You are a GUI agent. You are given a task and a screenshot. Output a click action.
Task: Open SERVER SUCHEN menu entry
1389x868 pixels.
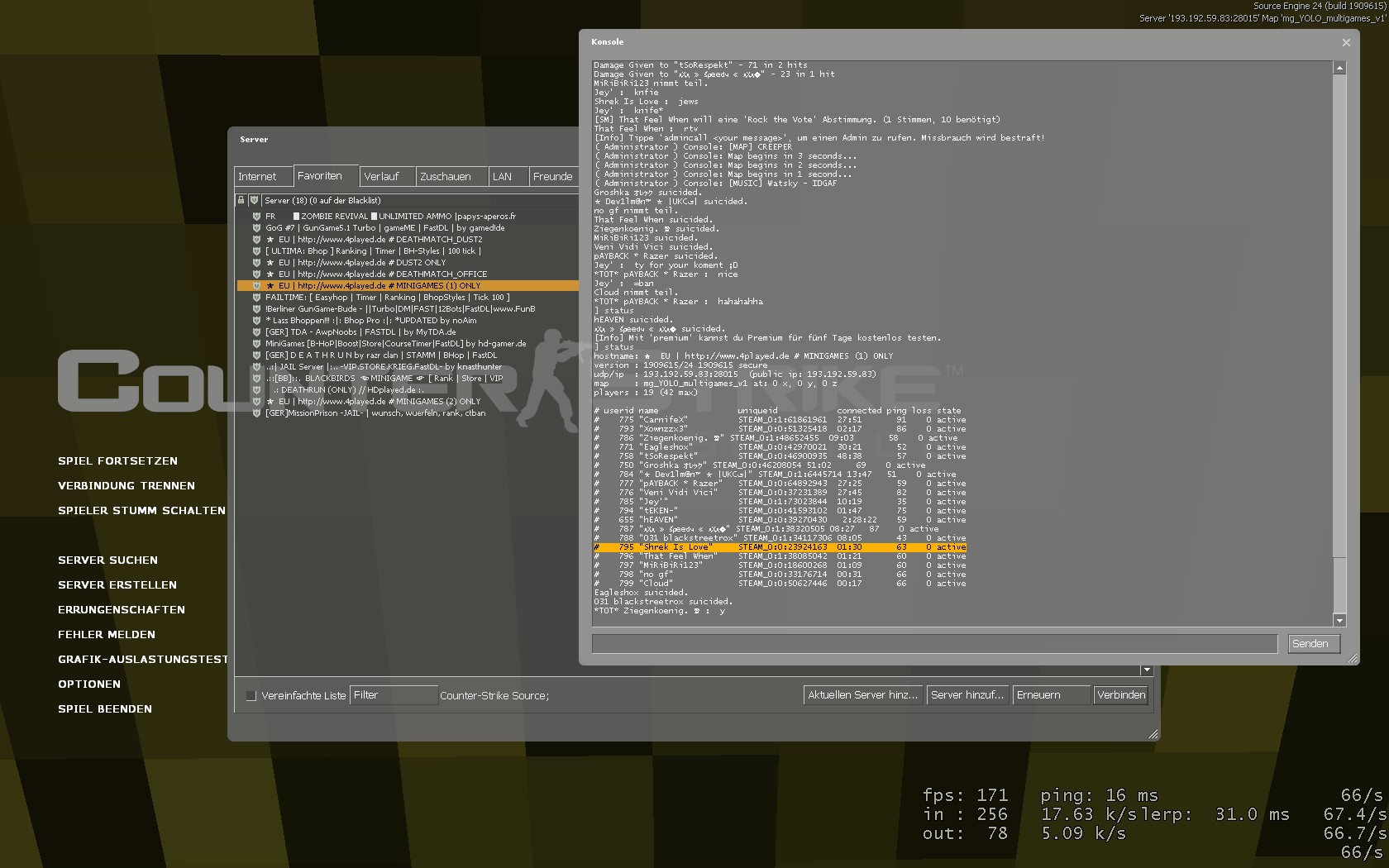point(107,560)
